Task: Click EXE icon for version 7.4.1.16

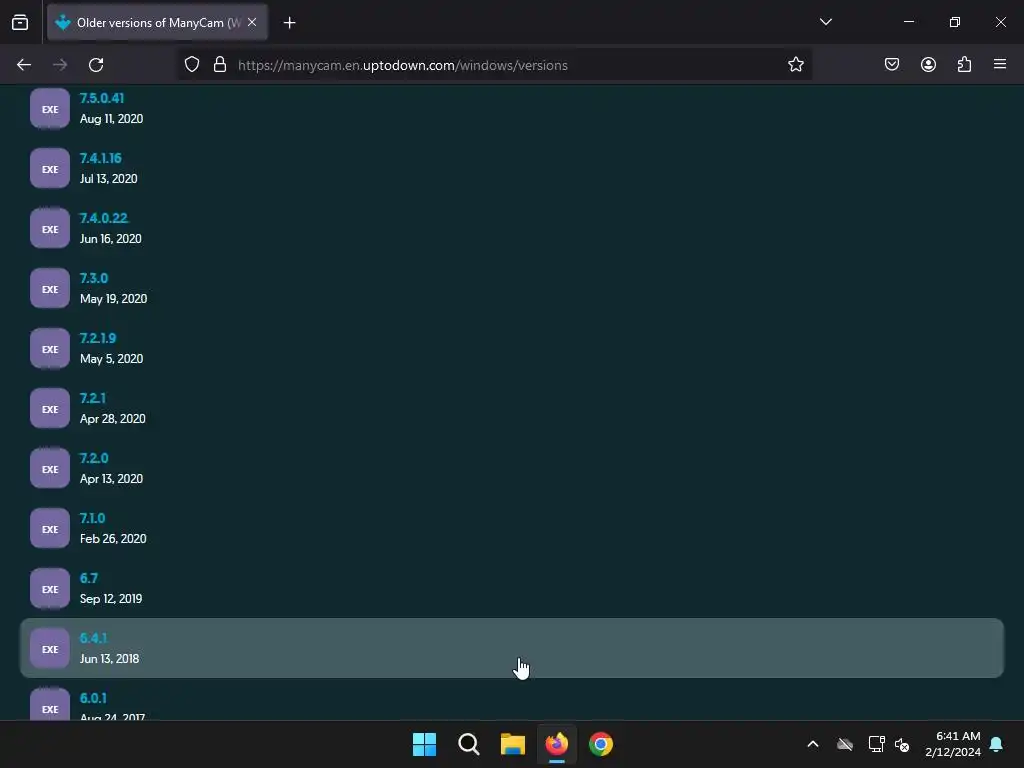Action: (x=50, y=169)
